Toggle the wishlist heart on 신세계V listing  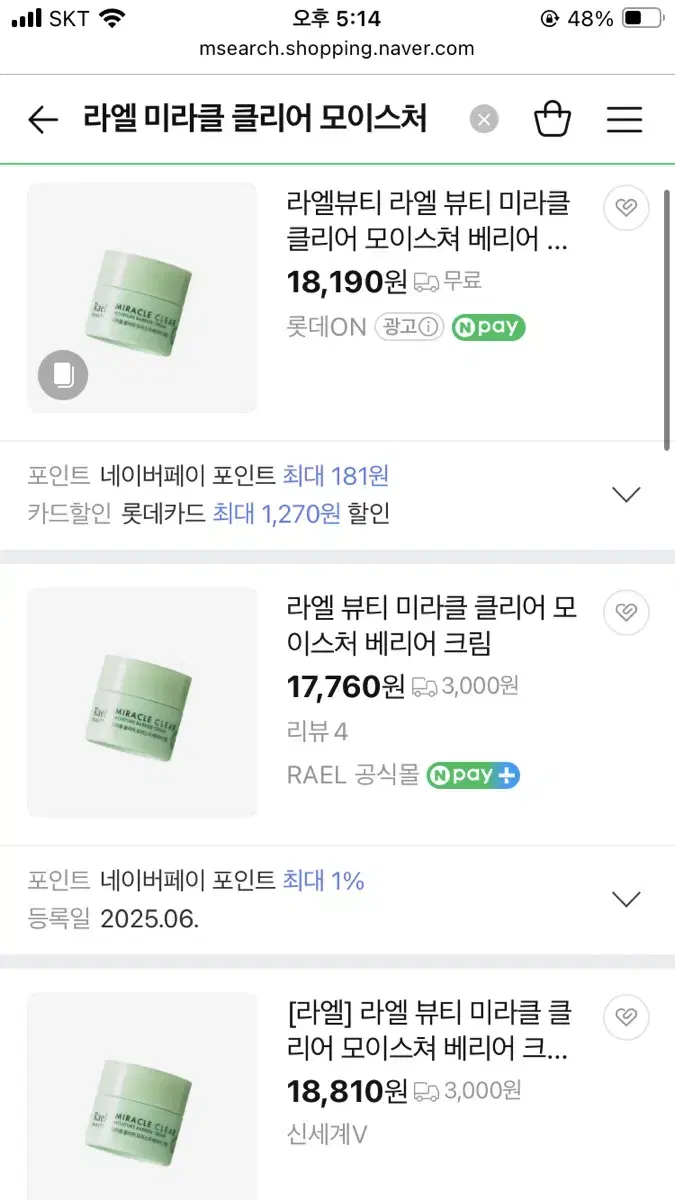coord(626,1017)
